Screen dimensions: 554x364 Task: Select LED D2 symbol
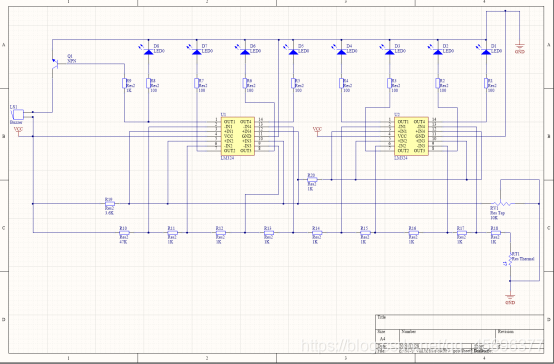pos(438,52)
